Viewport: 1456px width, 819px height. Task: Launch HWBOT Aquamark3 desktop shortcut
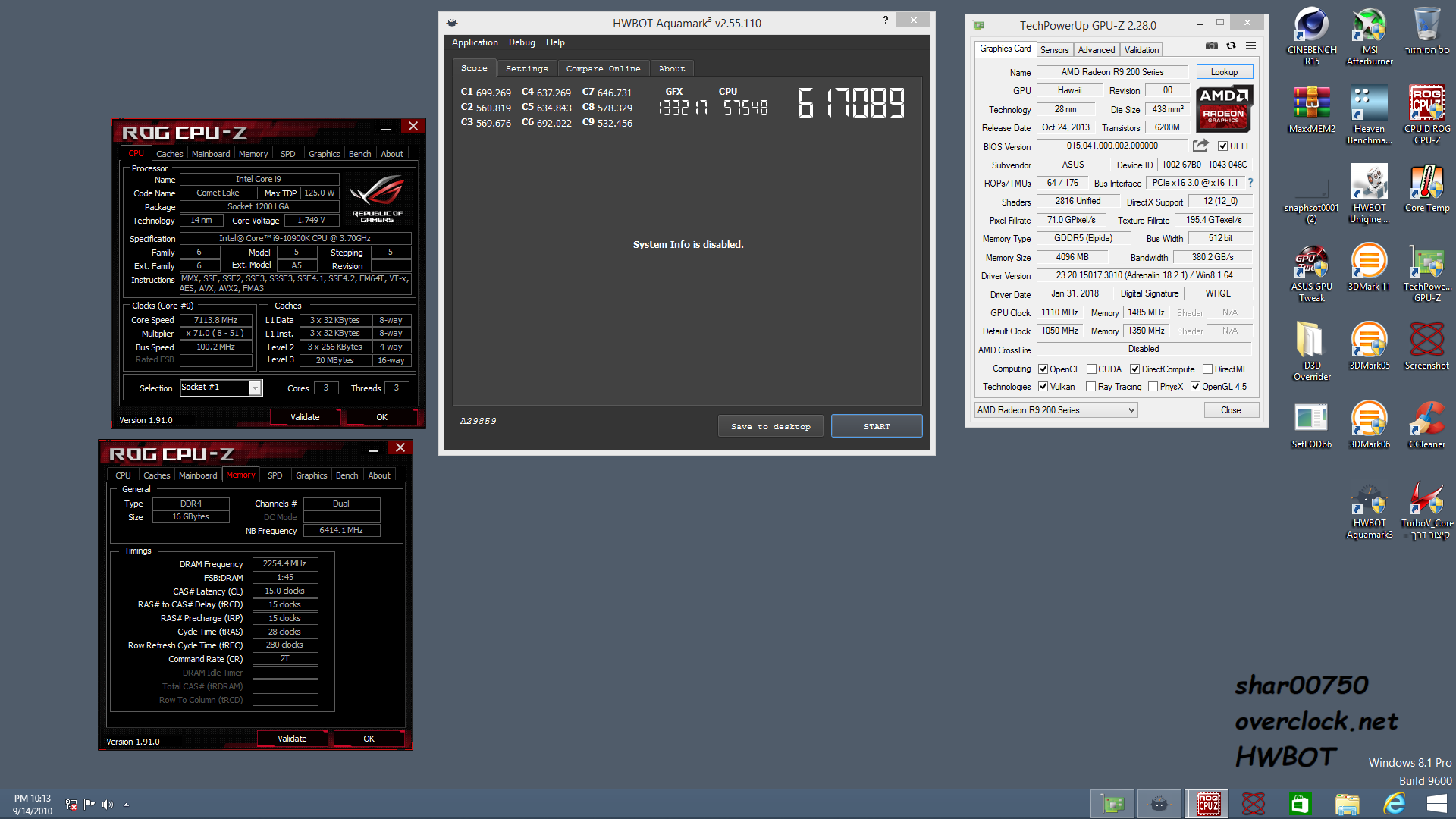point(1370,510)
